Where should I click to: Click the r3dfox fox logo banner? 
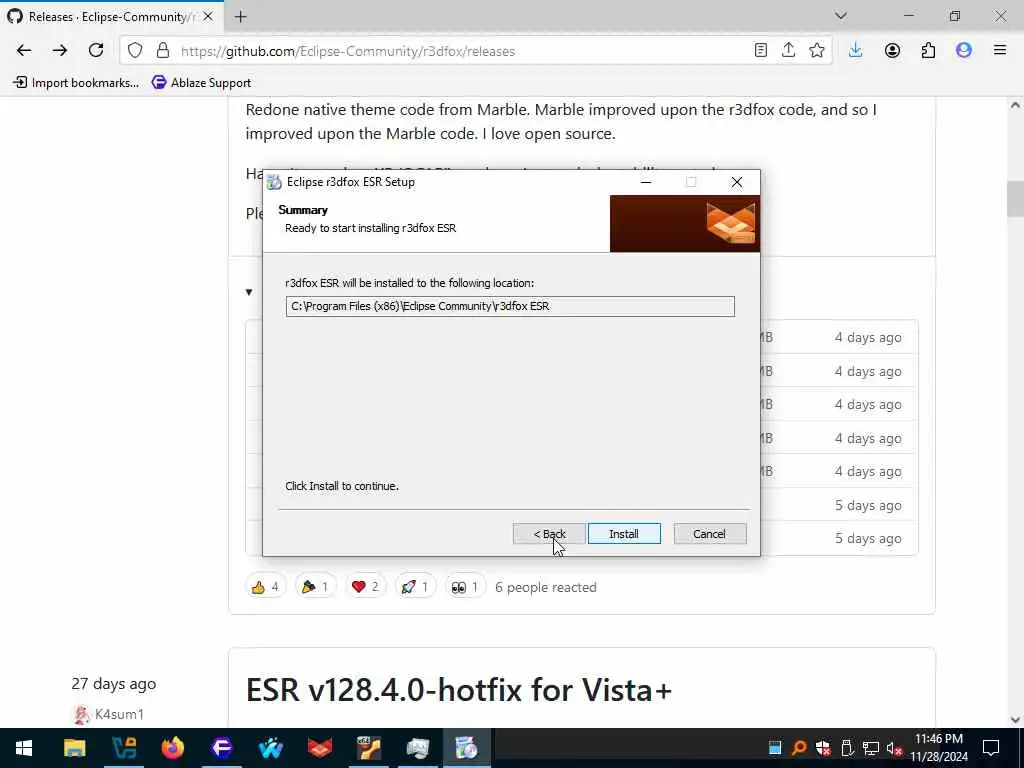[x=684, y=223]
